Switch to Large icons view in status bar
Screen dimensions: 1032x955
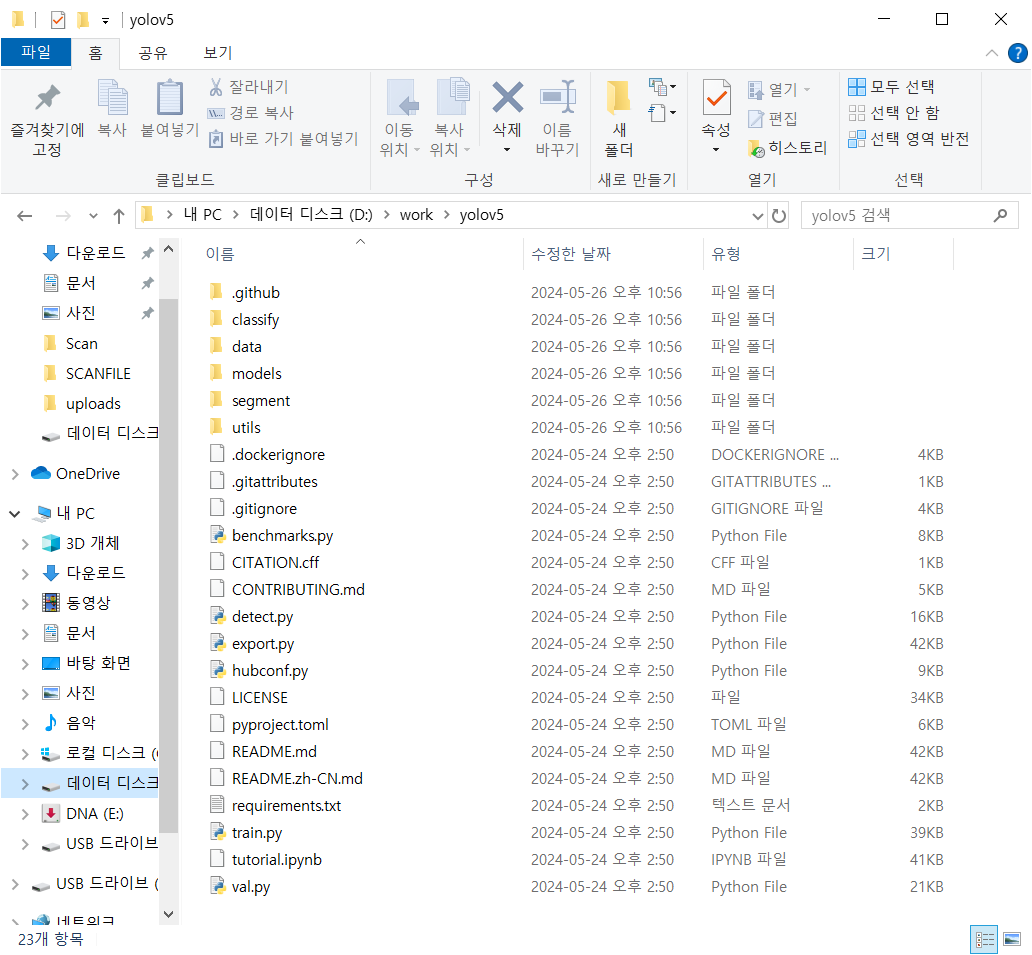coord(1012,939)
